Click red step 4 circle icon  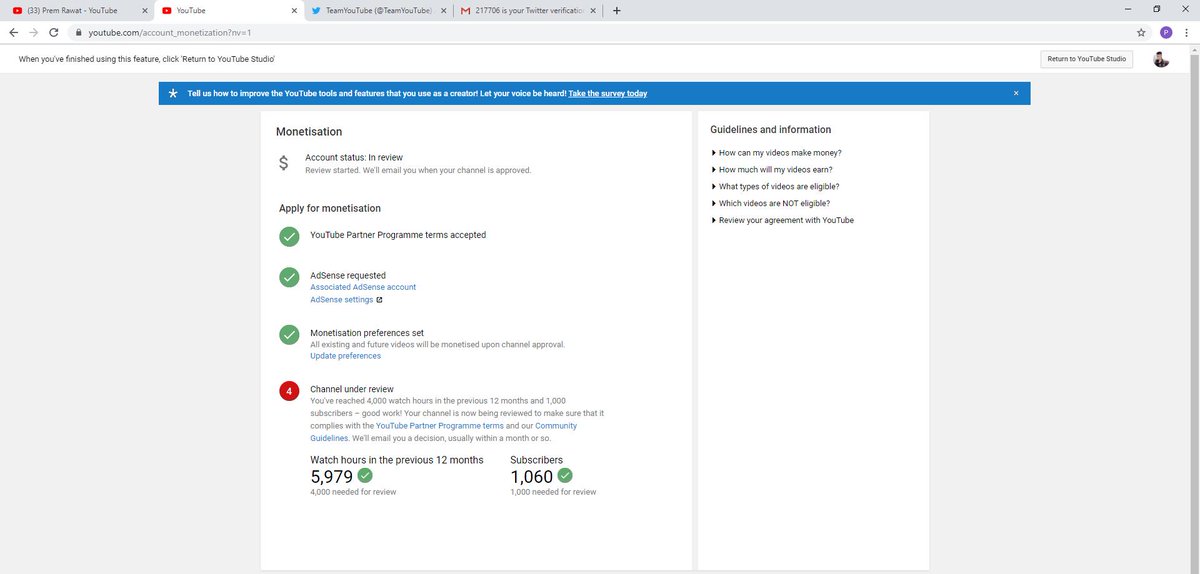pyautogui.click(x=289, y=391)
